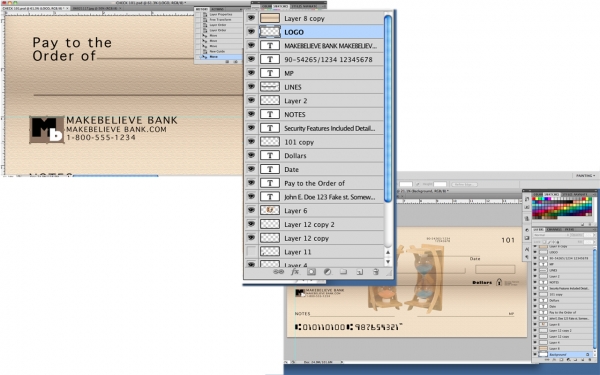Image resolution: width=600 pixels, height=375 pixels.
Task: Open the Swatches panel flyout menu
Action: [x=594, y=194]
